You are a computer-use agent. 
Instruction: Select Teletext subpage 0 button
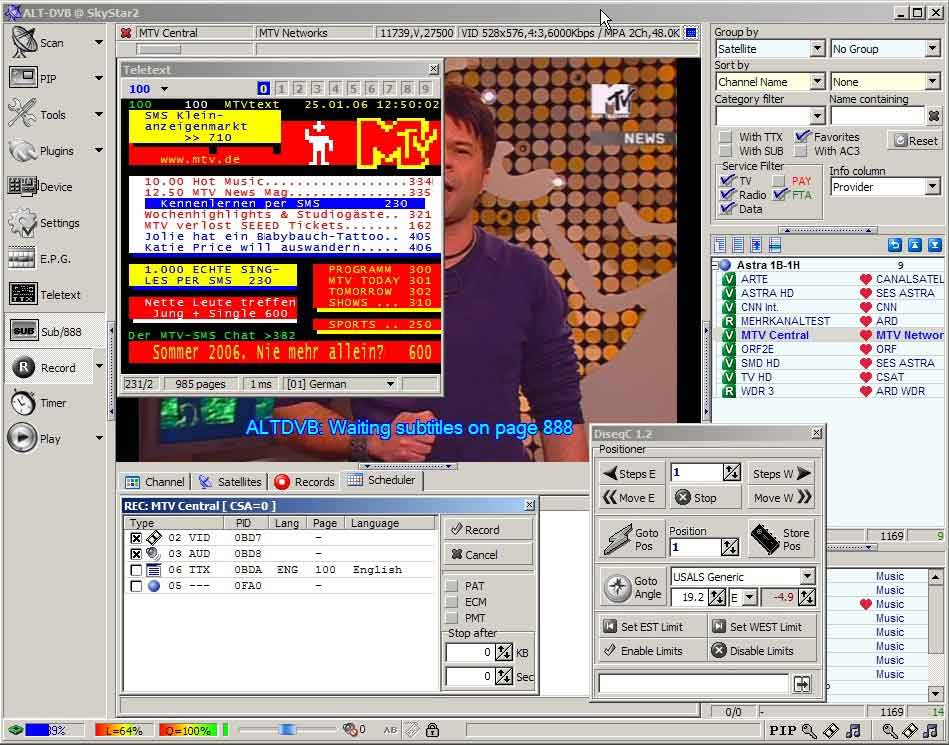pos(263,89)
